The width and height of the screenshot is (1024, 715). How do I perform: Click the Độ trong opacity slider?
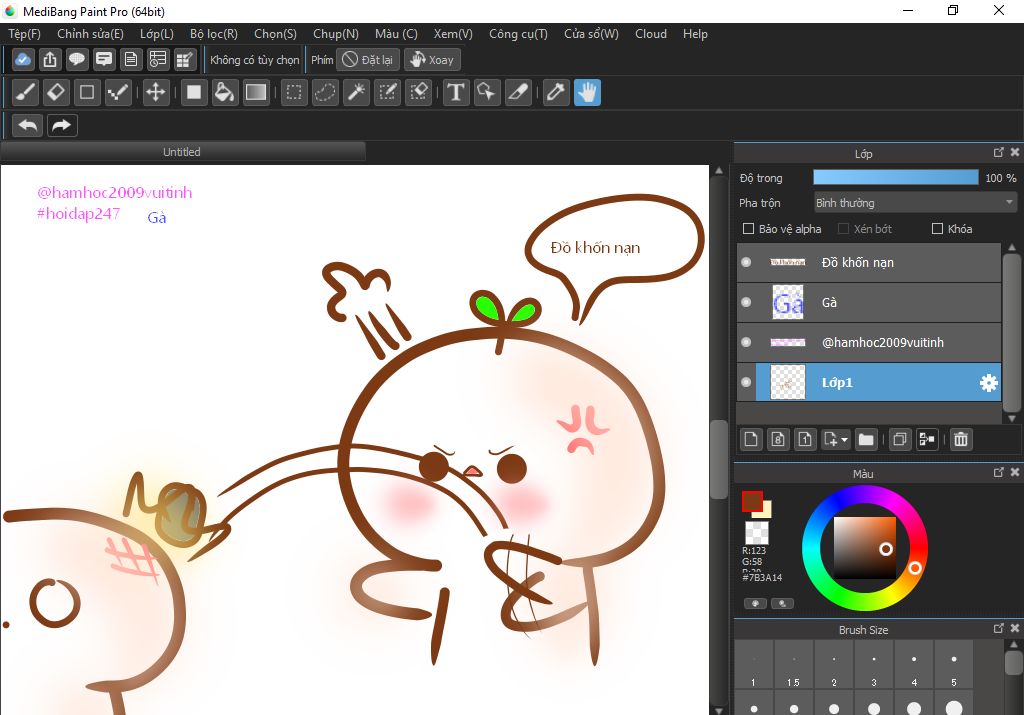[x=895, y=178]
